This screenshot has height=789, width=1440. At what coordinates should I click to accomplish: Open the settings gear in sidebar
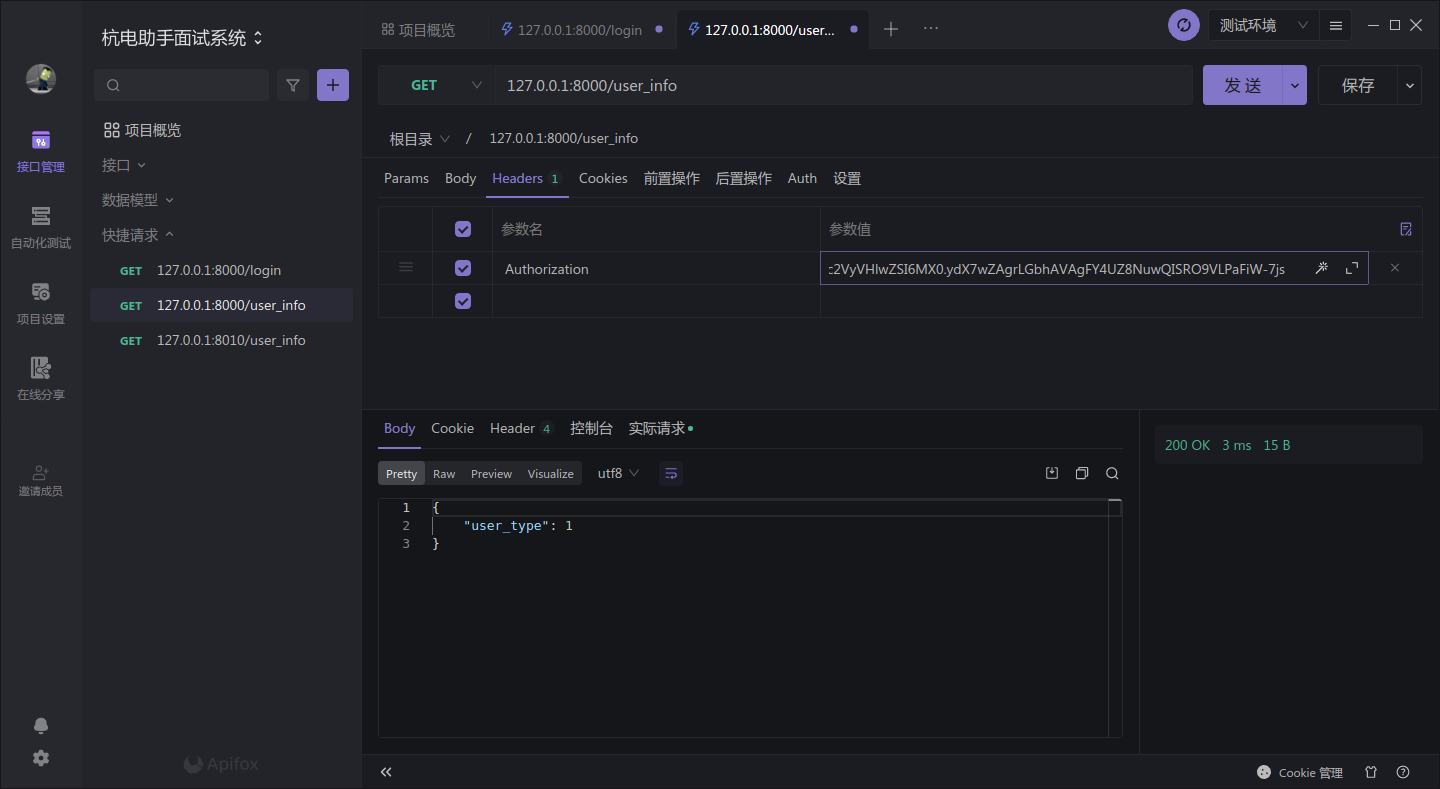tap(41, 758)
